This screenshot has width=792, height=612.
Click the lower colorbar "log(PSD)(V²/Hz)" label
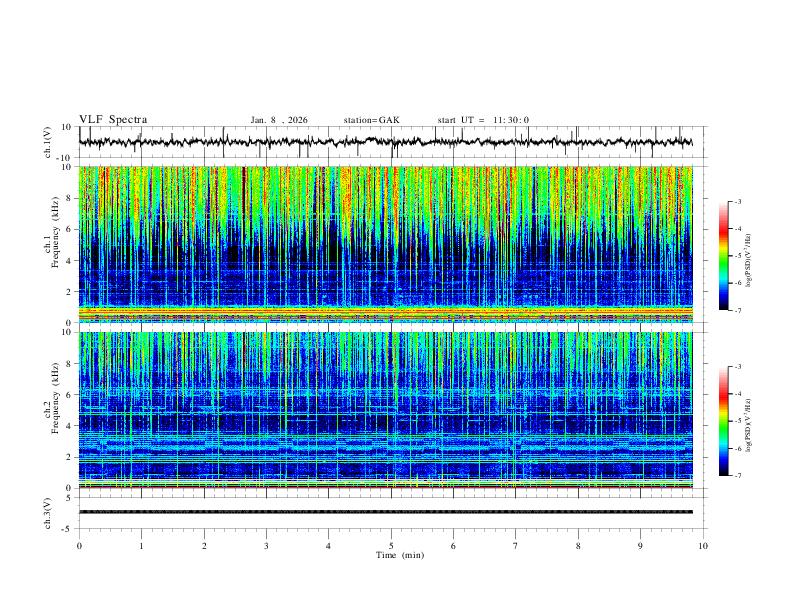tap(748, 425)
